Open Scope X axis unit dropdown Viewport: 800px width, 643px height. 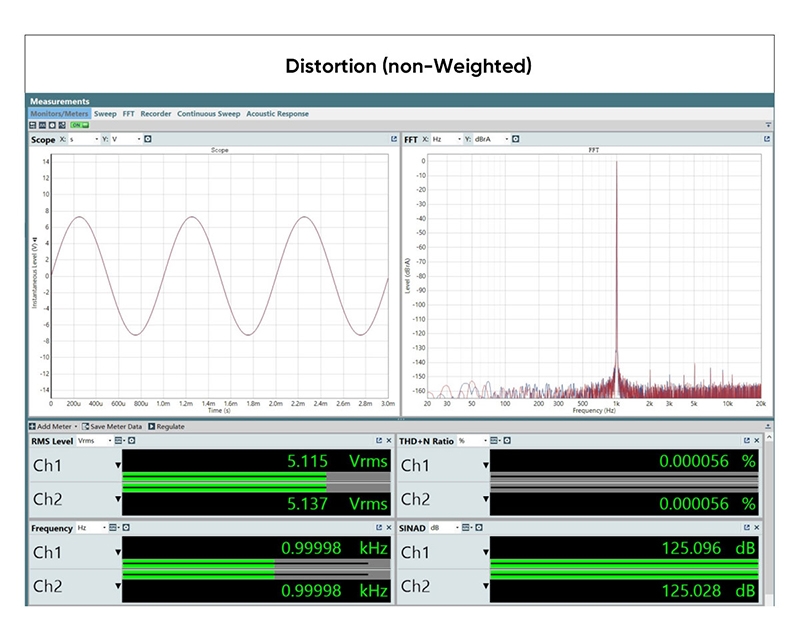tap(84, 139)
